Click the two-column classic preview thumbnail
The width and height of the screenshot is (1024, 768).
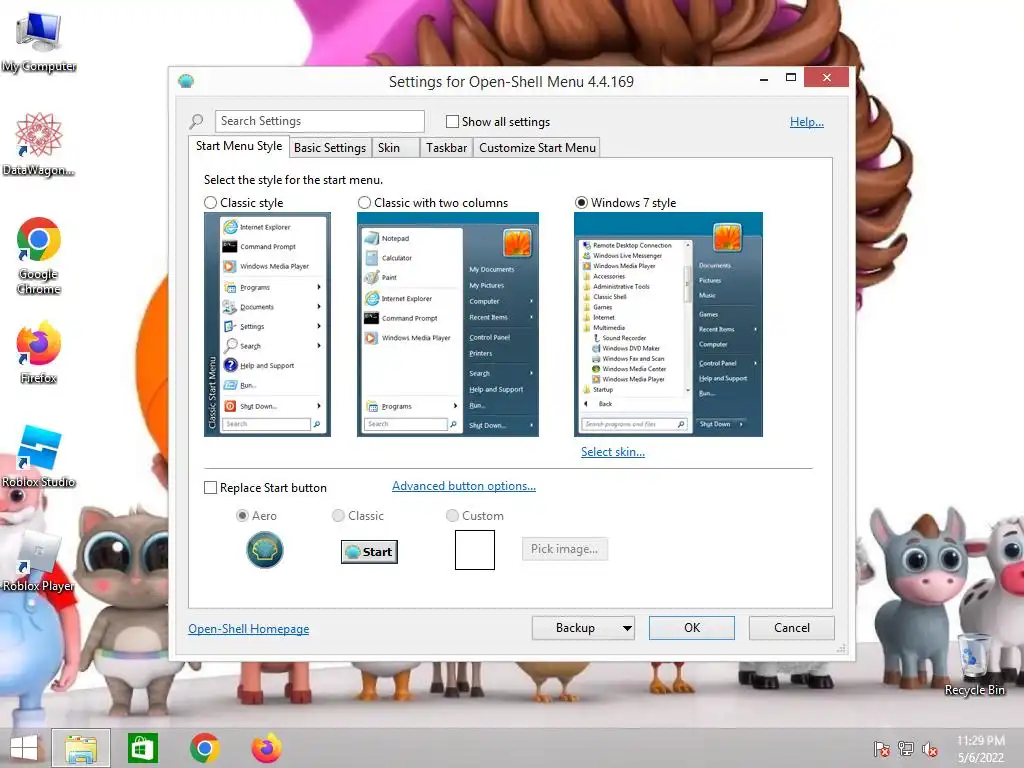pos(447,325)
